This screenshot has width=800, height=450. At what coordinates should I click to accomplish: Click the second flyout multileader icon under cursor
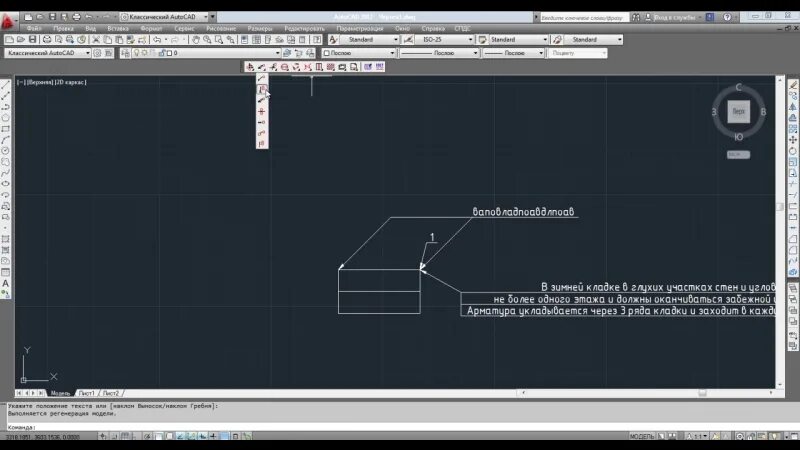(x=262, y=89)
